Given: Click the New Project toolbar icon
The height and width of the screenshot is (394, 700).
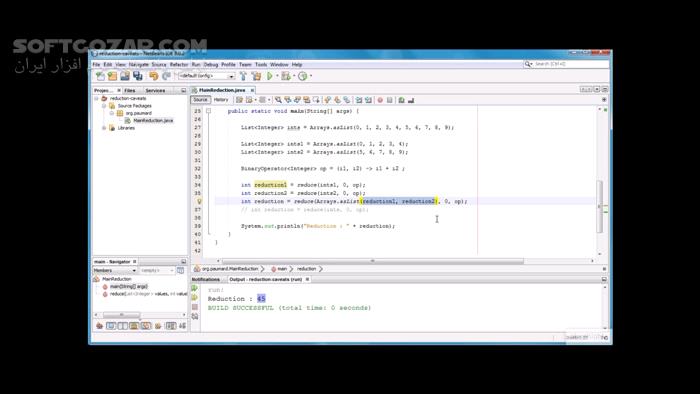Looking at the screenshot, I should click(x=112, y=76).
